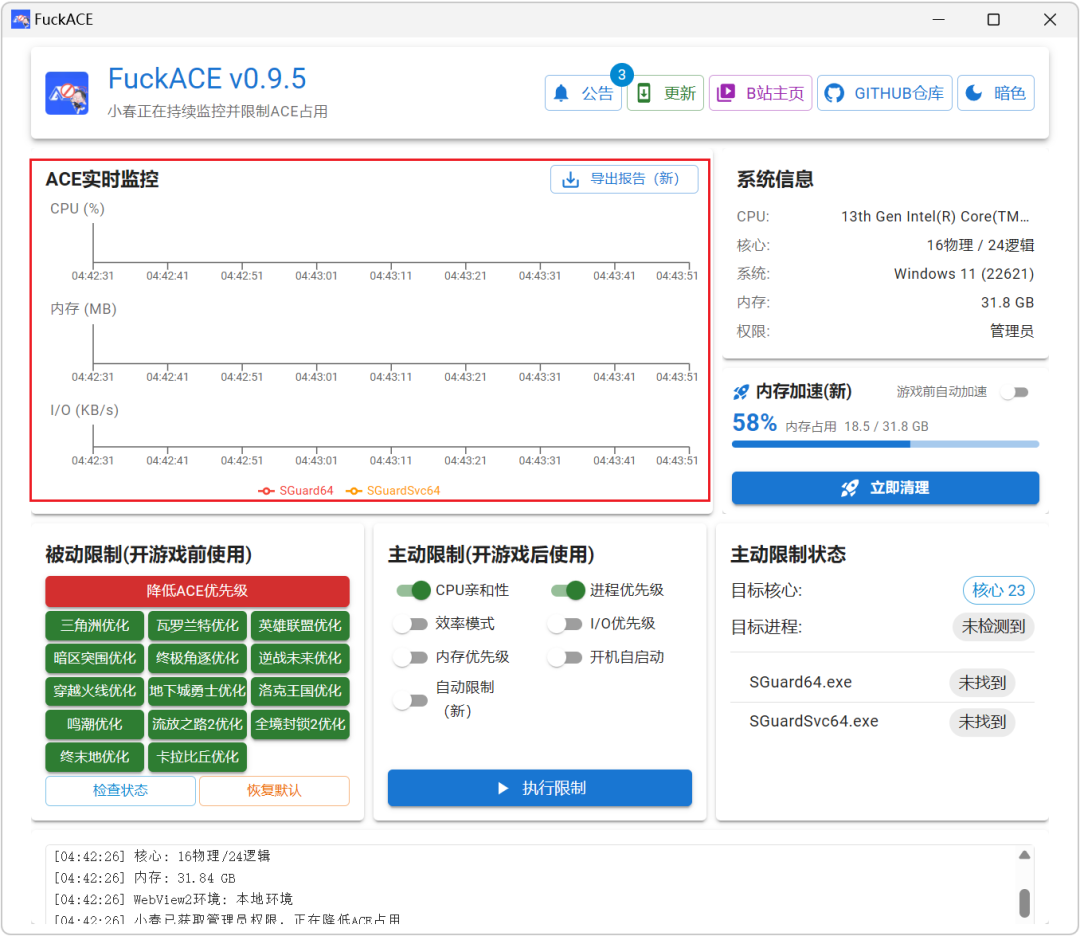Click 检查状态 button
The width and height of the screenshot is (1080, 936).
click(121, 791)
